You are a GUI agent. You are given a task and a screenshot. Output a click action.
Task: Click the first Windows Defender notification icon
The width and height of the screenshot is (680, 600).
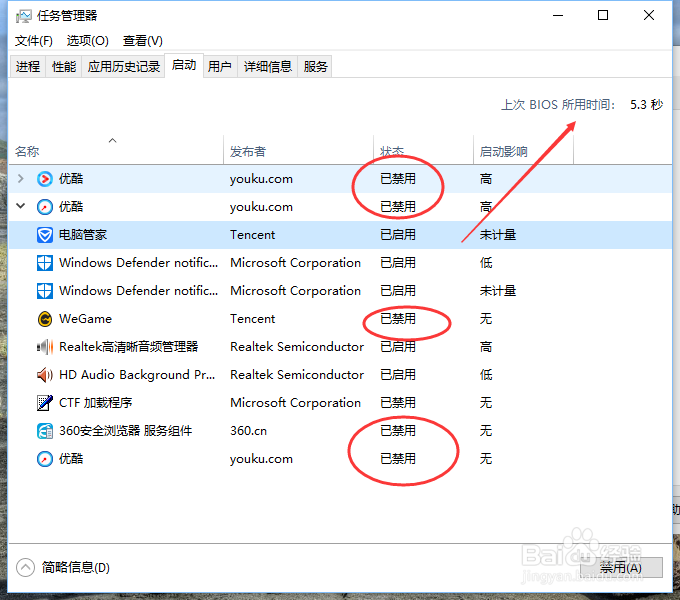tap(45, 263)
